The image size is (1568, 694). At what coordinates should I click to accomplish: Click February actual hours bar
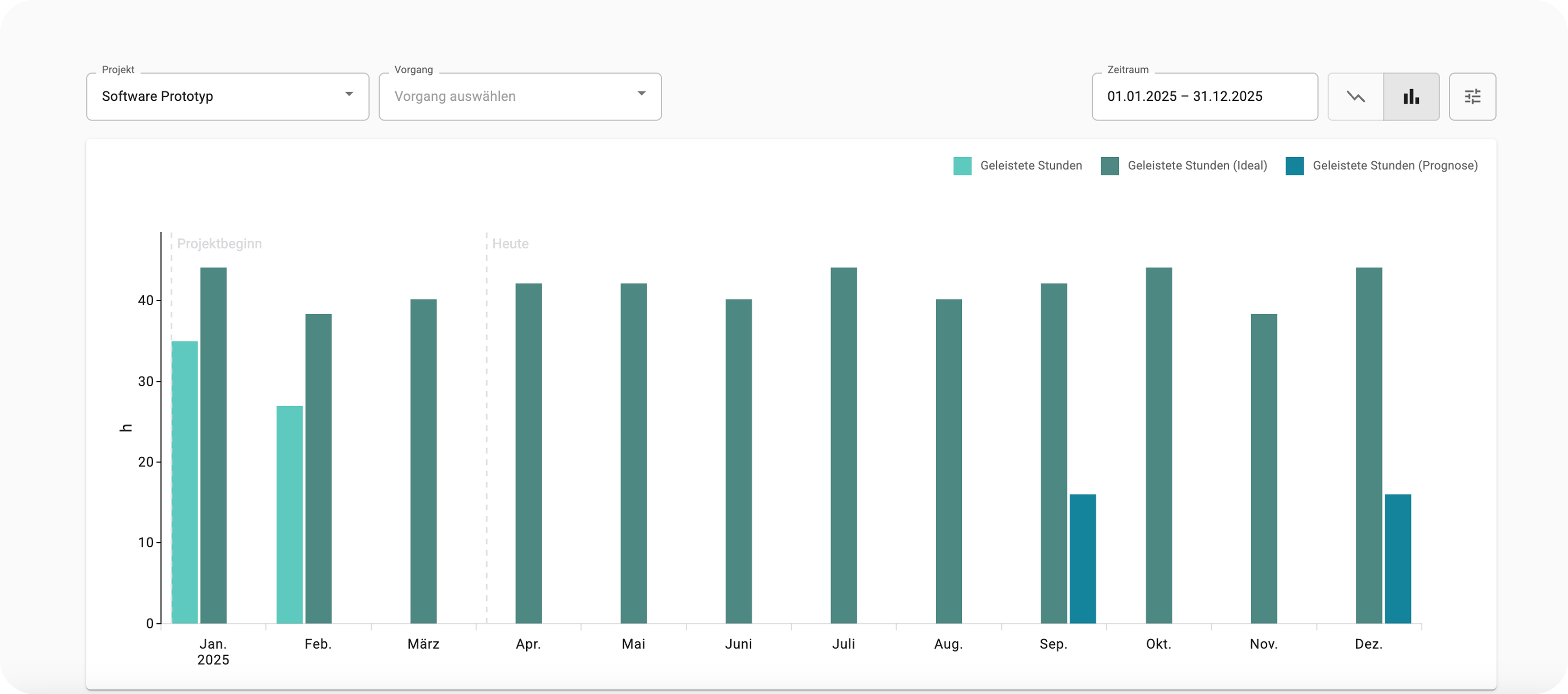pos(289,515)
